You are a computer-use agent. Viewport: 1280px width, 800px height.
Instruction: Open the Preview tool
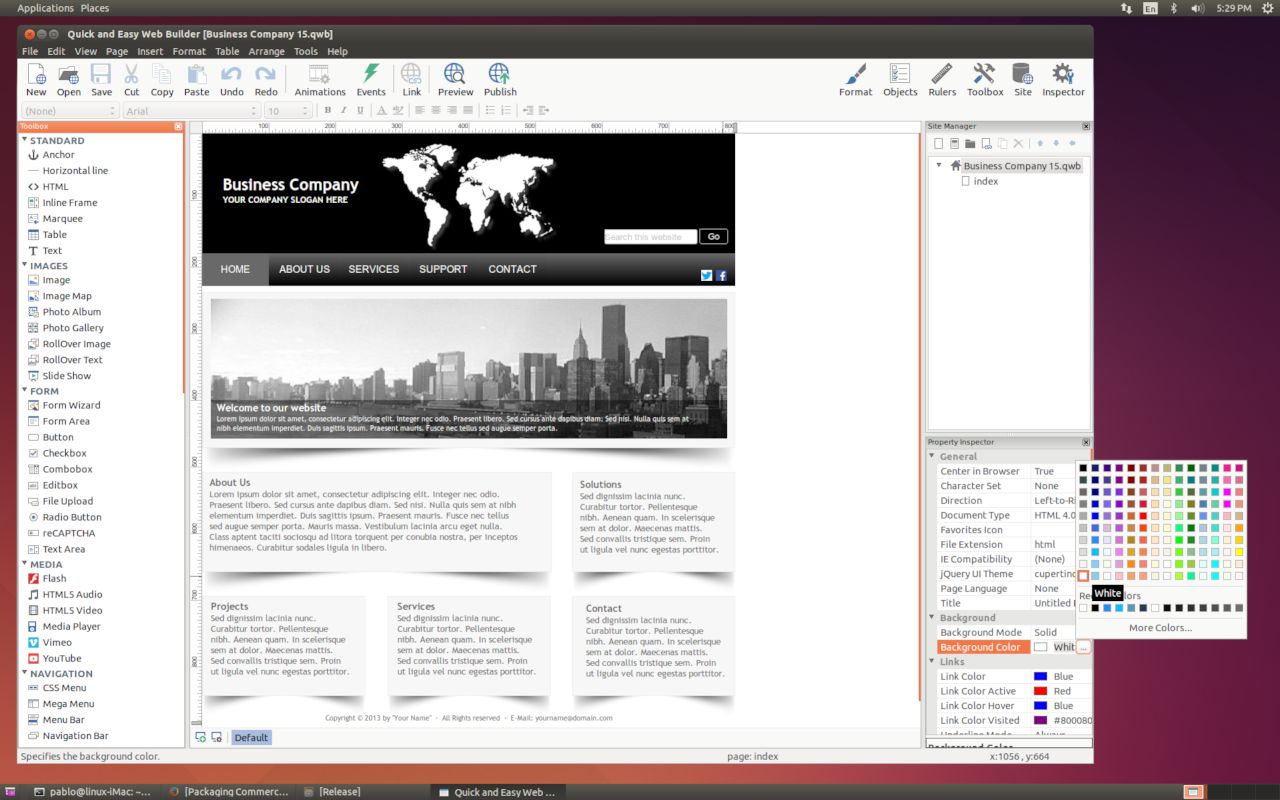click(455, 79)
